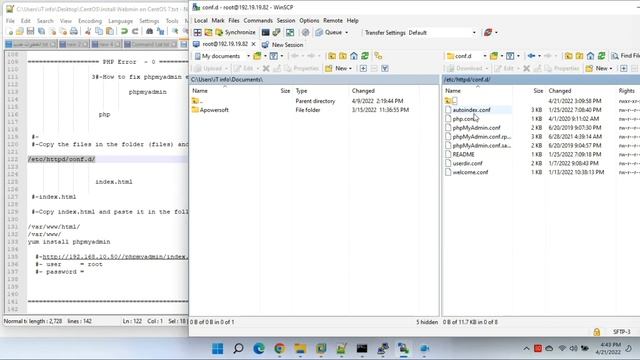Open the Mark menu in WinSCP

pyautogui.click(x=218, y=20)
